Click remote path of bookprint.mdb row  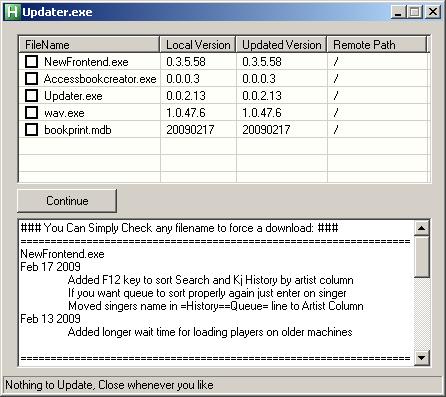pyautogui.click(x=336, y=130)
